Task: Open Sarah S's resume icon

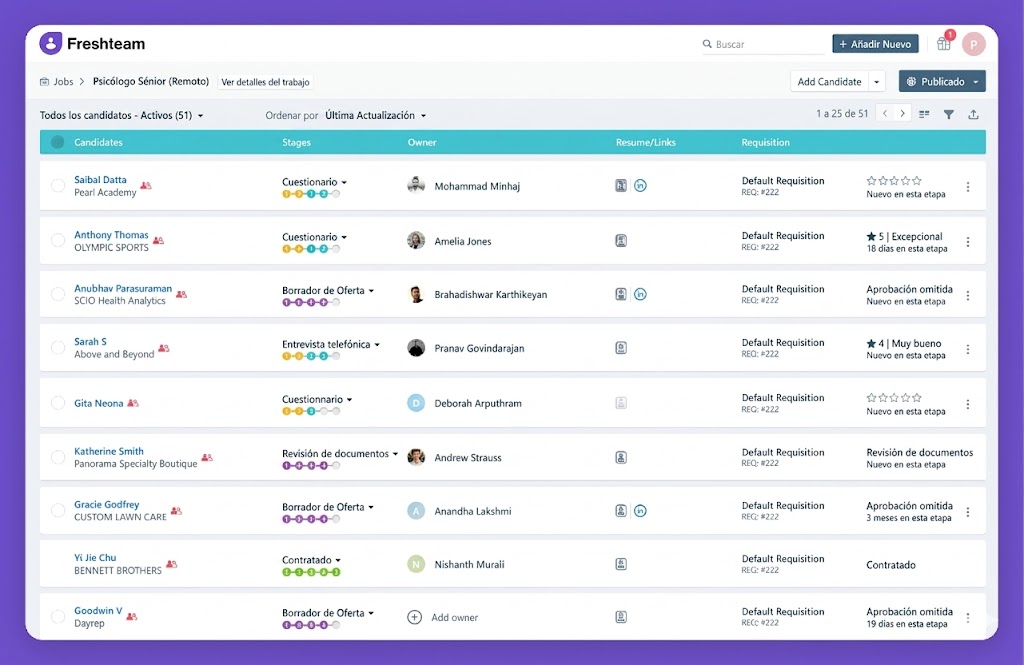Action: (x=621, y=348)
